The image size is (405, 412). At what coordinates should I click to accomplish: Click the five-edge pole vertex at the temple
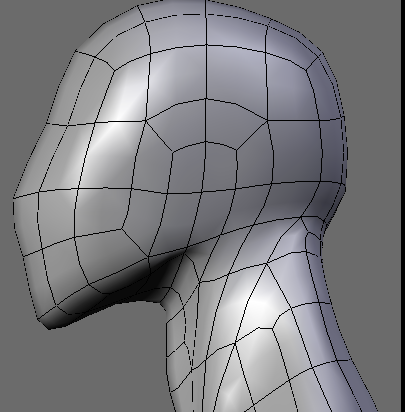[x=145, y=120]
